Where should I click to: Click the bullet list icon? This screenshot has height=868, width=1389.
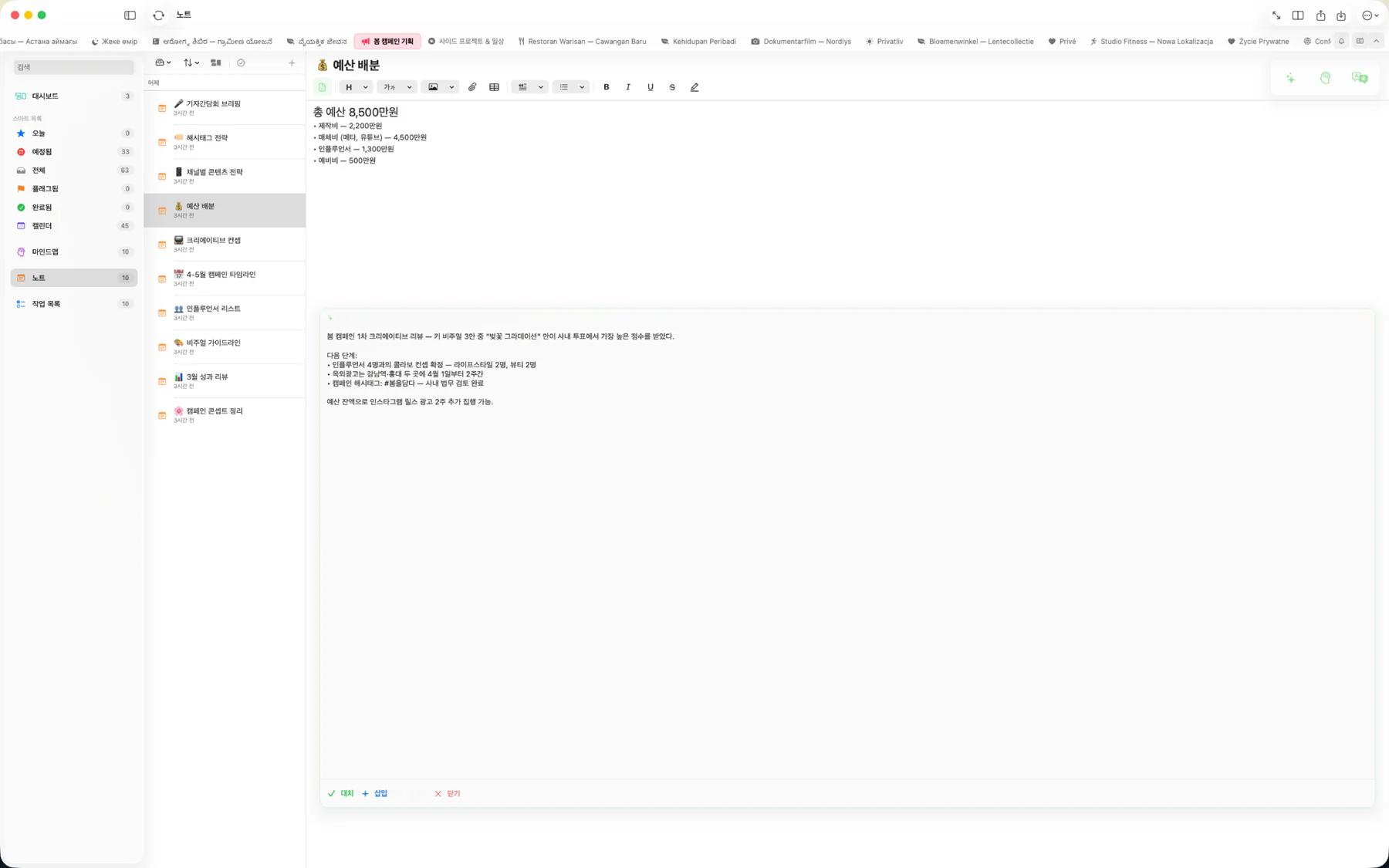(564, 87)
